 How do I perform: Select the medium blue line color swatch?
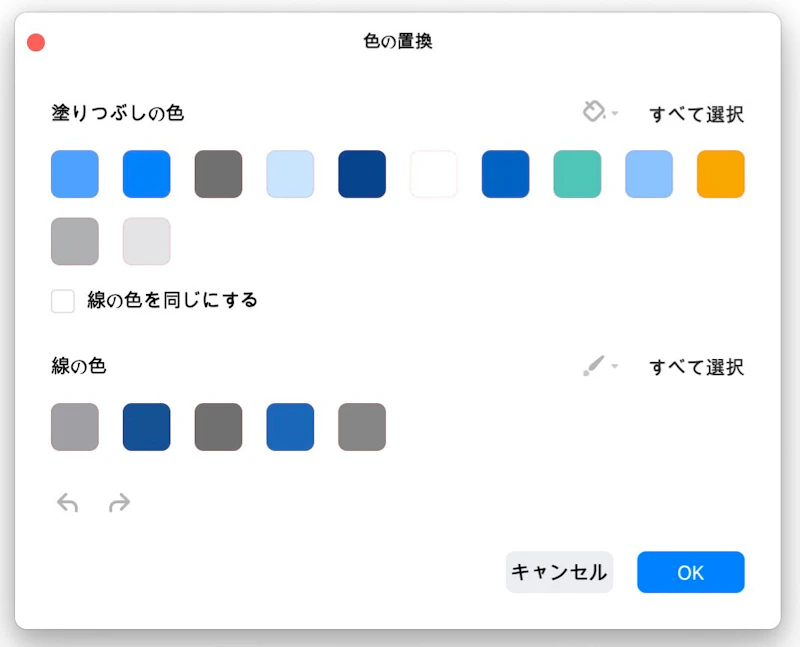tap(289, 426)
